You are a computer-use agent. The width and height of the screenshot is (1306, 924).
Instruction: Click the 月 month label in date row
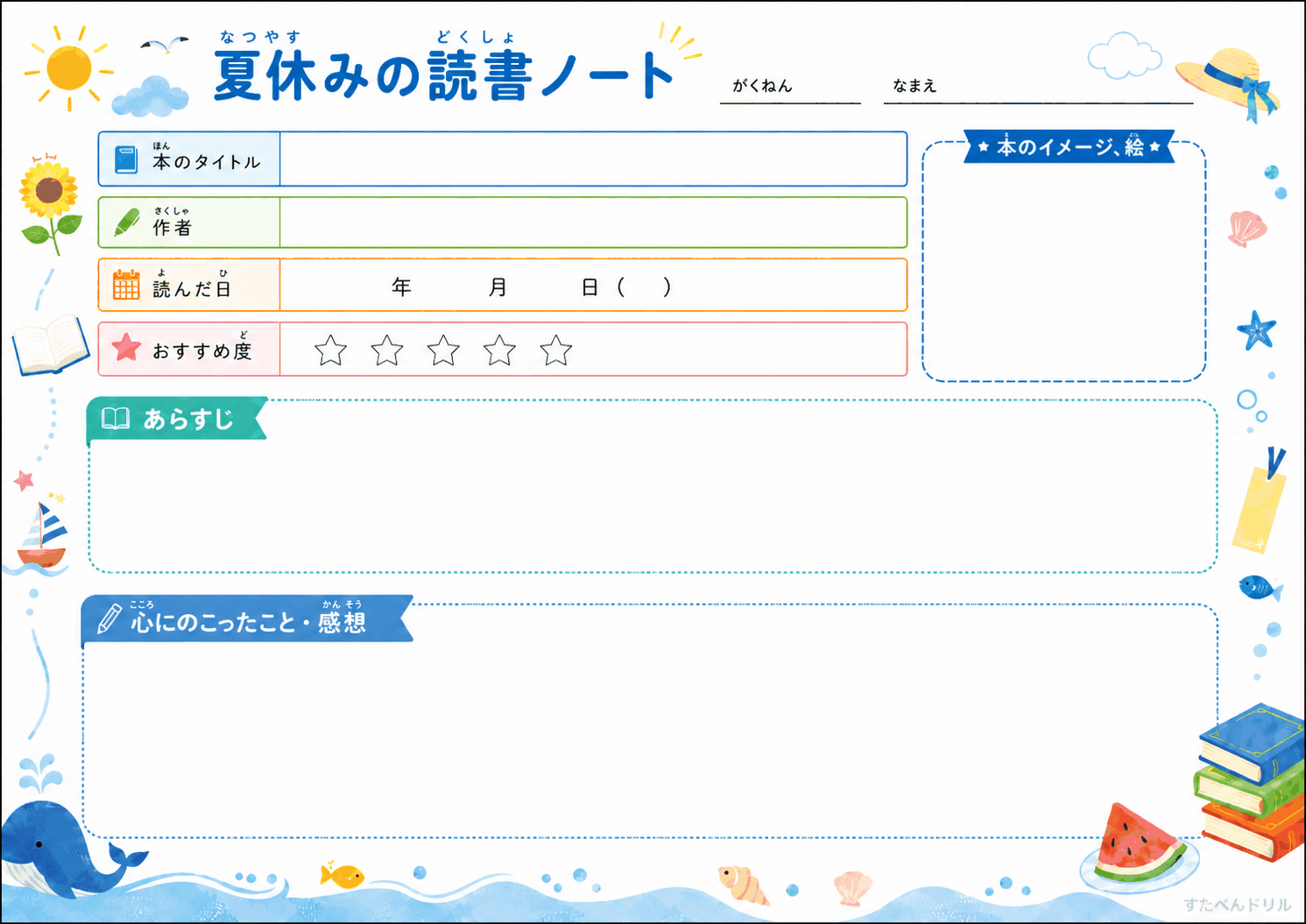pos(498,287)
